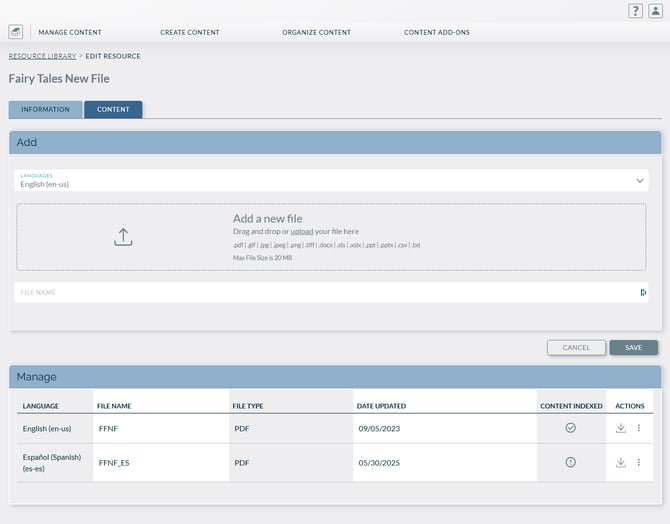Download the English FFNF file

(621, 428)
